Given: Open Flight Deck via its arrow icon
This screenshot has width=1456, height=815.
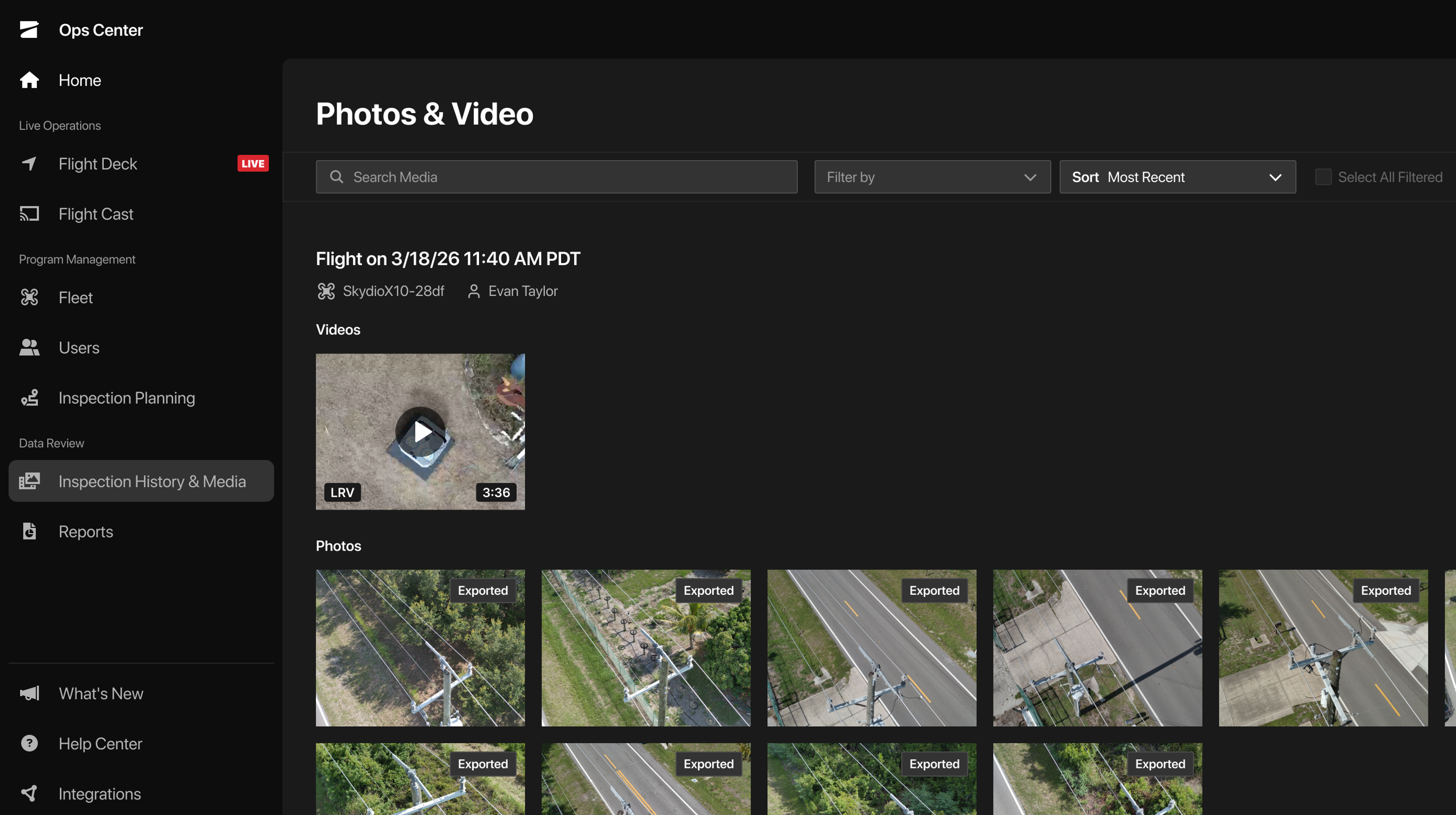Looking at the screenshot, I should pyautogui.click(x=30, y=164).
